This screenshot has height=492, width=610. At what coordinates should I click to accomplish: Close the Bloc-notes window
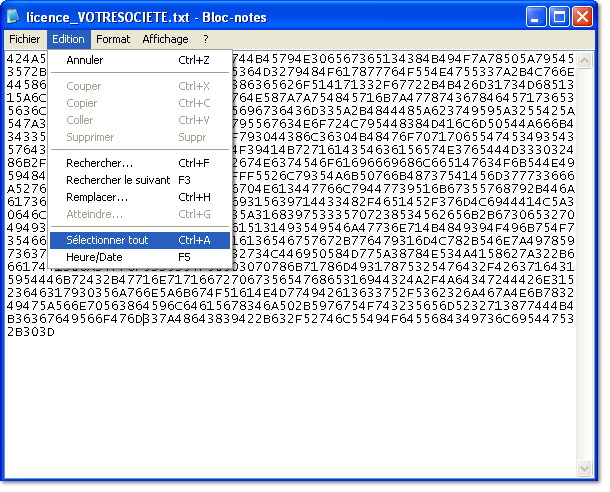(x=585, y=17)
